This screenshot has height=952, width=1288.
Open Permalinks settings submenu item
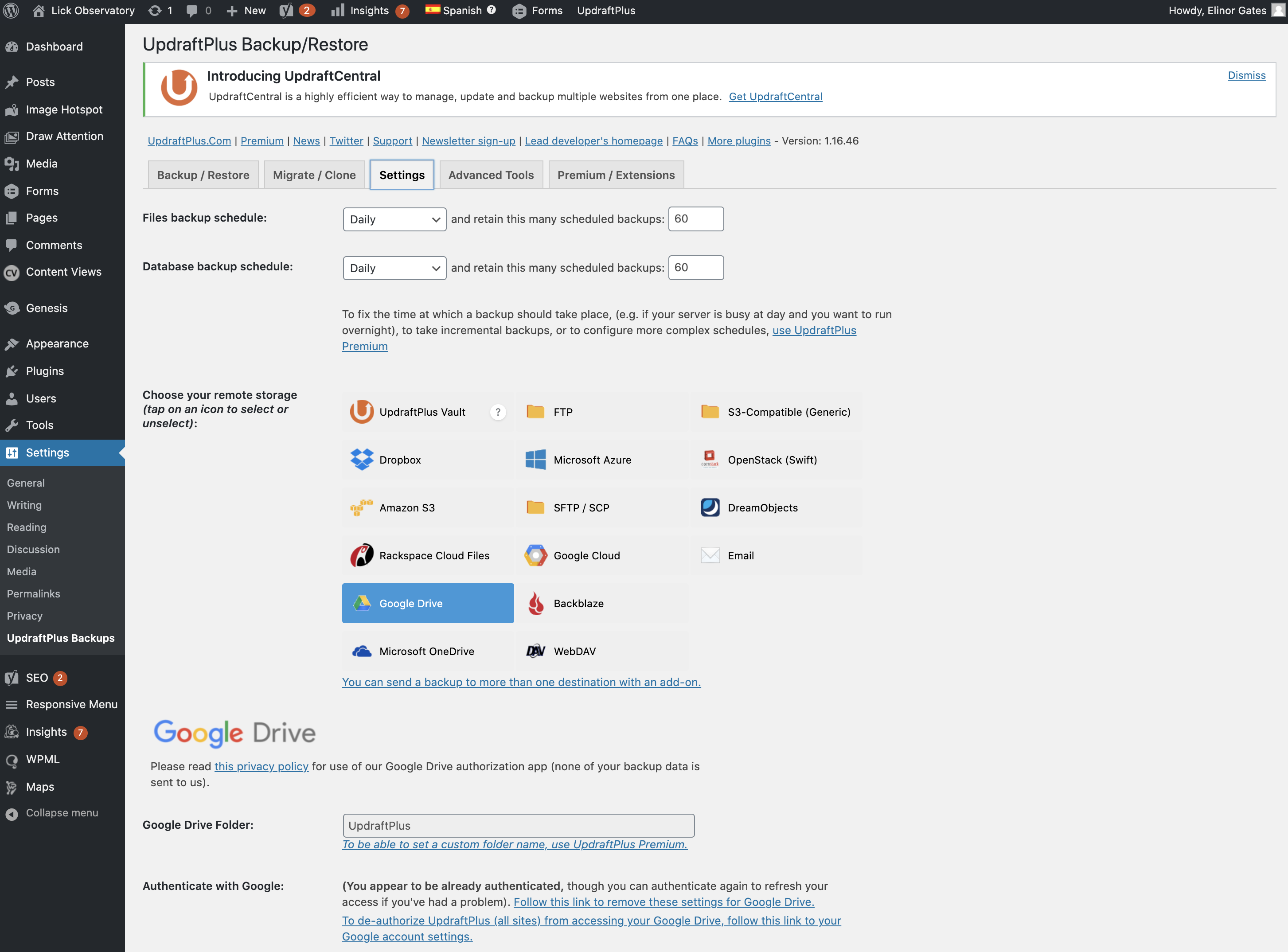point(33,593)
